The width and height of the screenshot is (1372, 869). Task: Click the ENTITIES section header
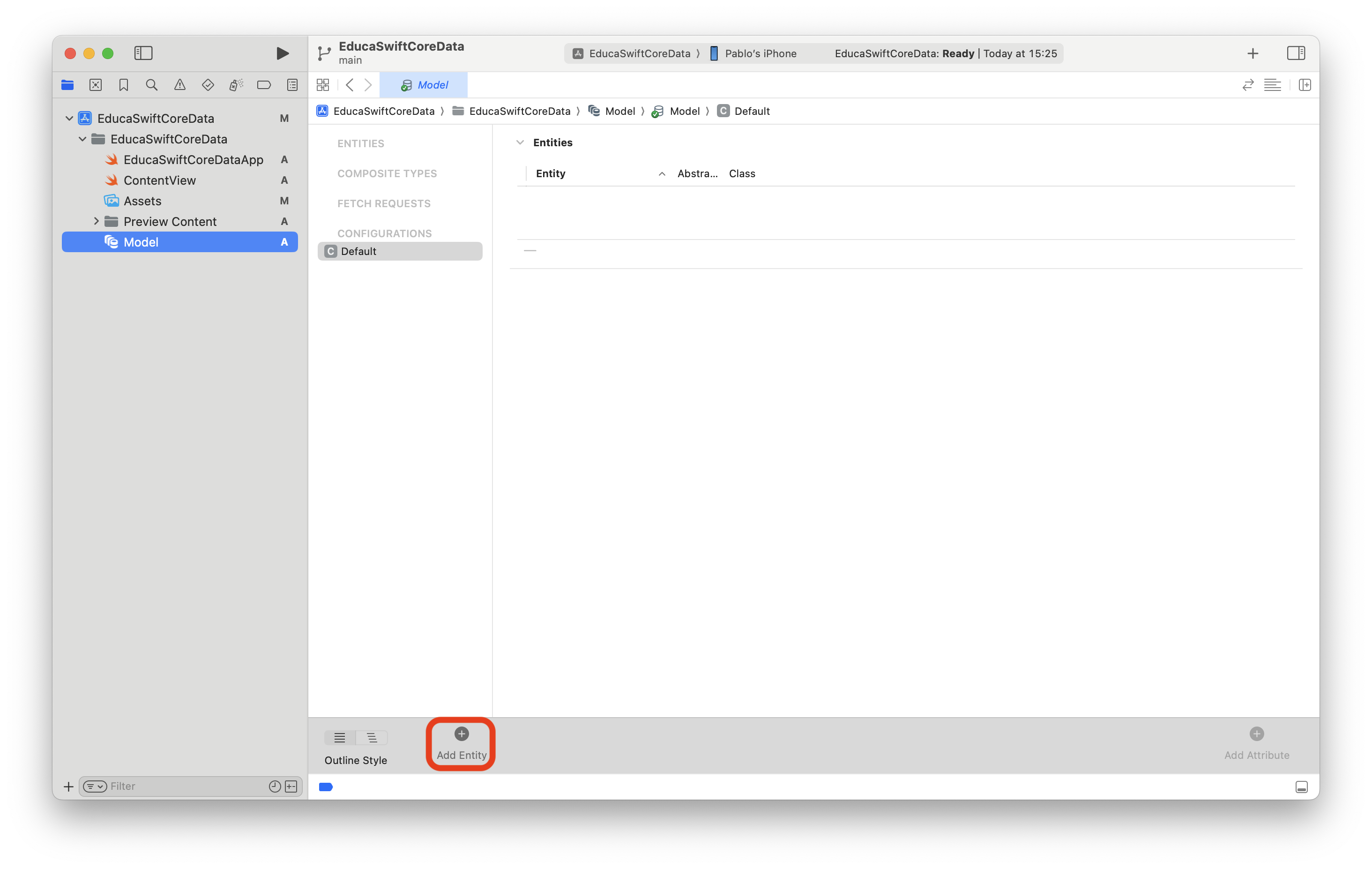361,143
